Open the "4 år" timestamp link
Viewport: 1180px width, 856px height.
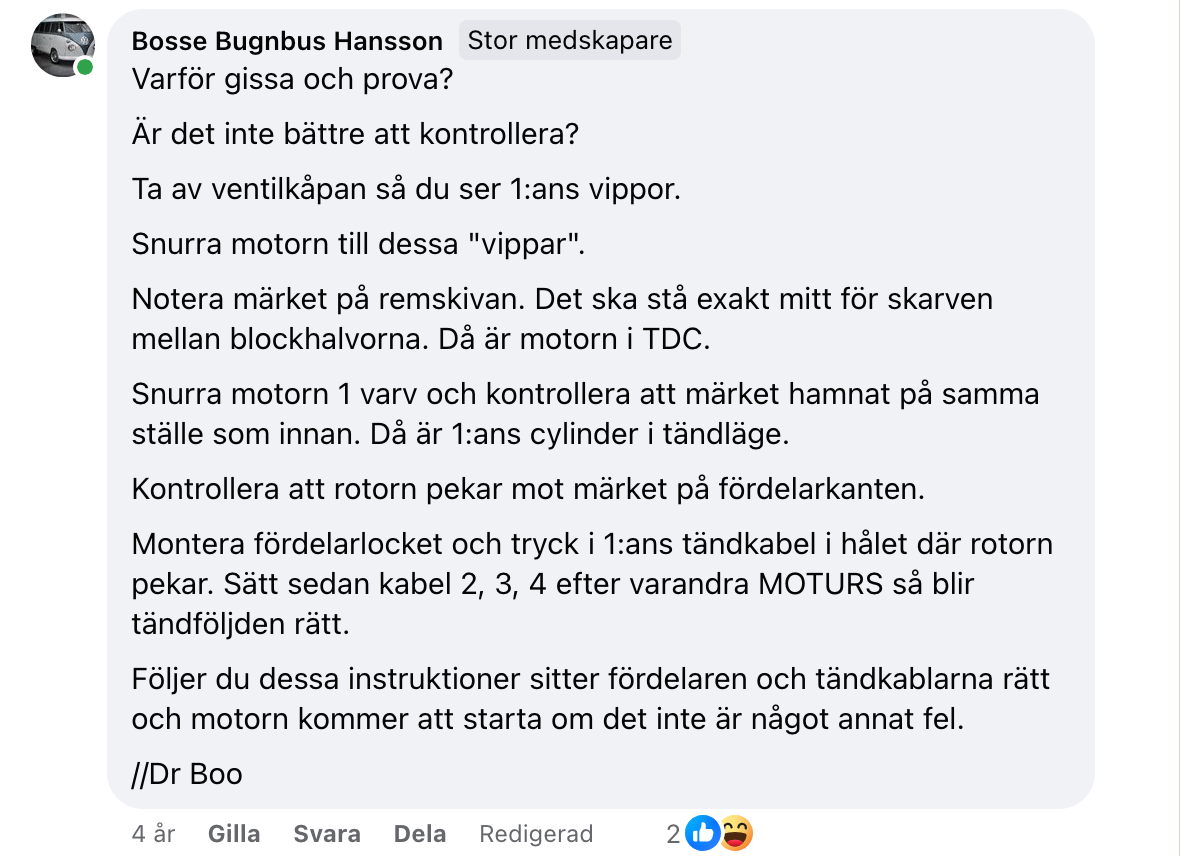(x=154, y=834)
